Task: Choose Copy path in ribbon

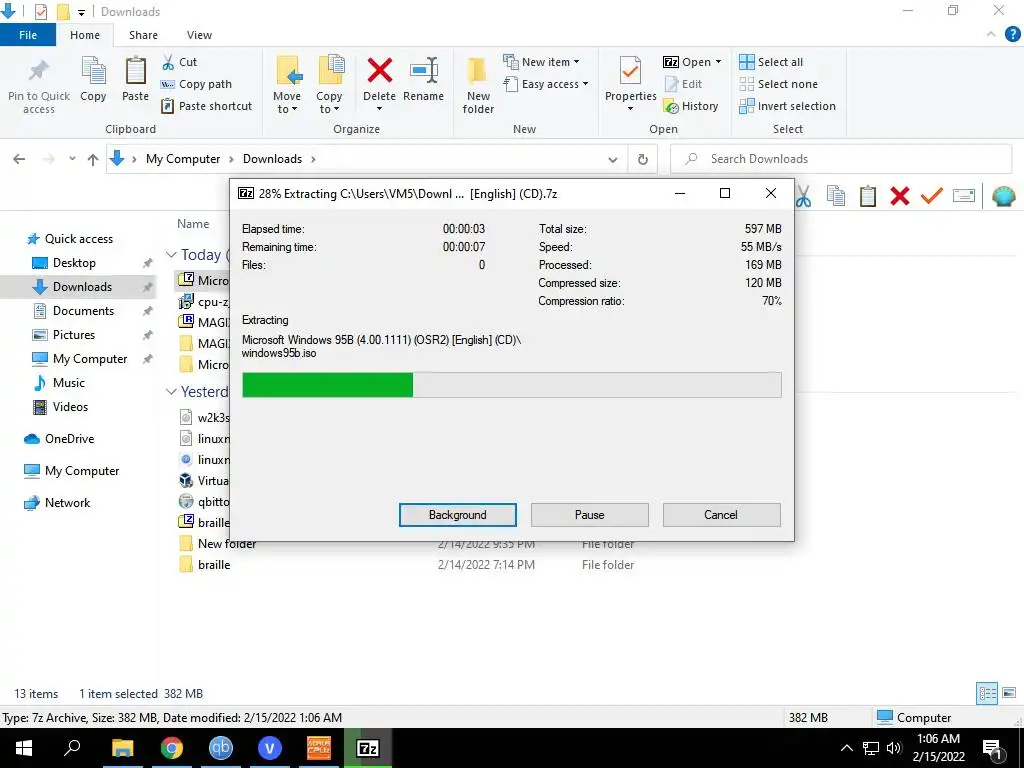Action: pyautogui.click(x=197, y=84)
